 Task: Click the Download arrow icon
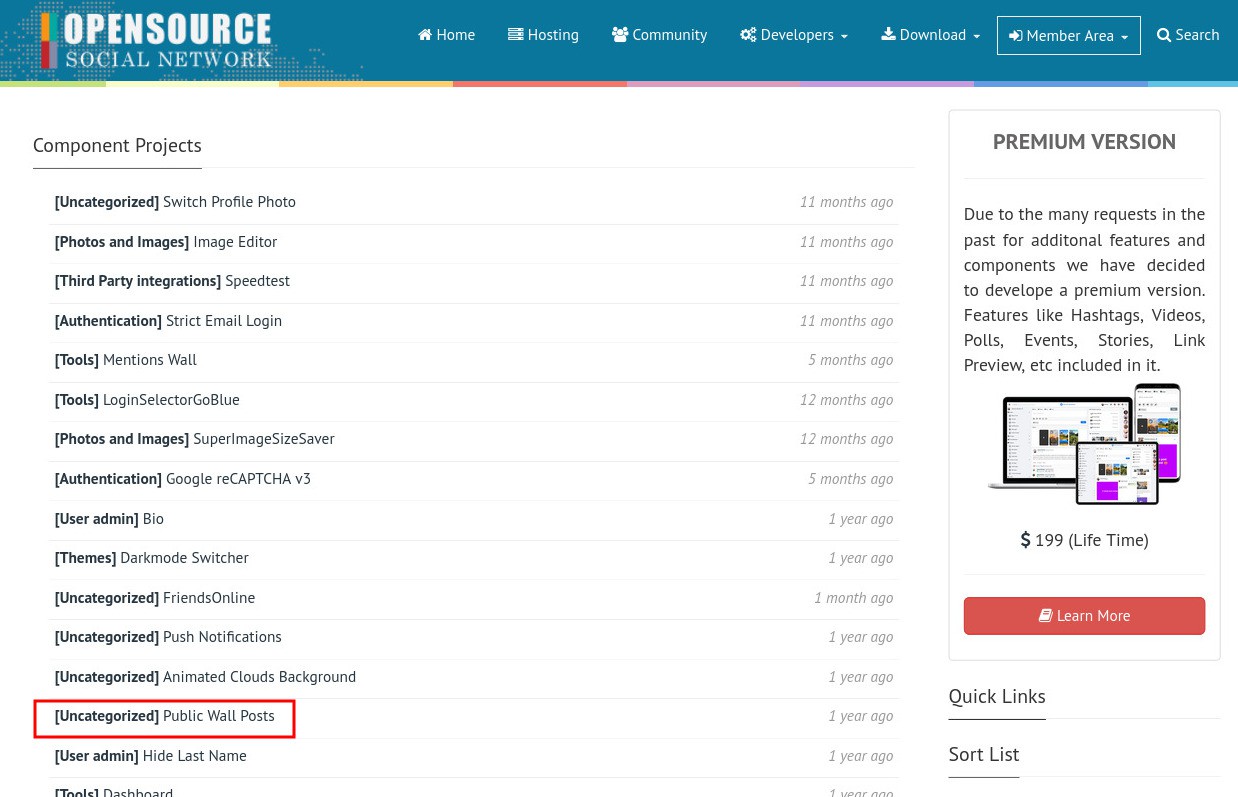[888, 34]
